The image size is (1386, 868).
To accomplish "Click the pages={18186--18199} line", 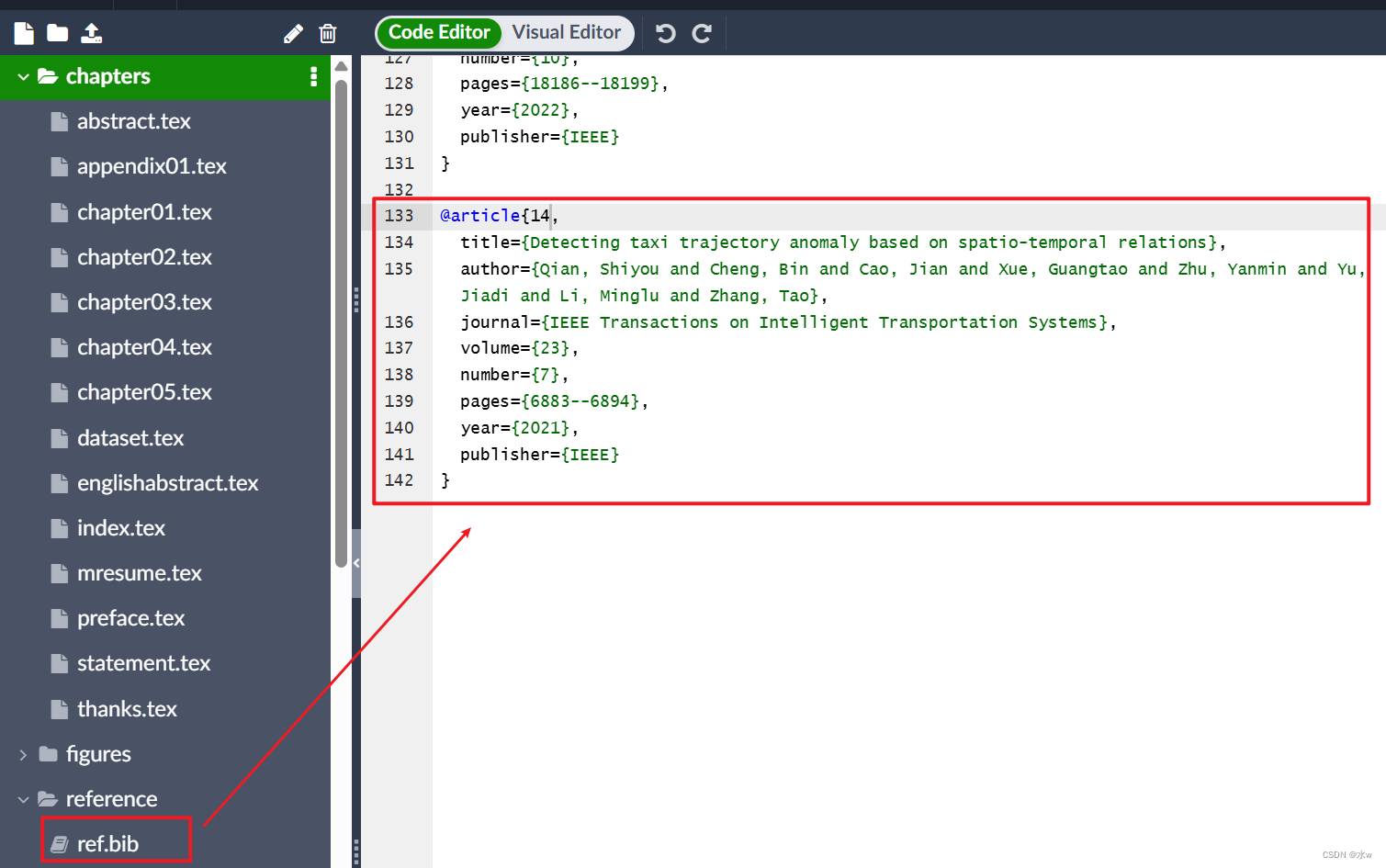I will pos(564,84).
